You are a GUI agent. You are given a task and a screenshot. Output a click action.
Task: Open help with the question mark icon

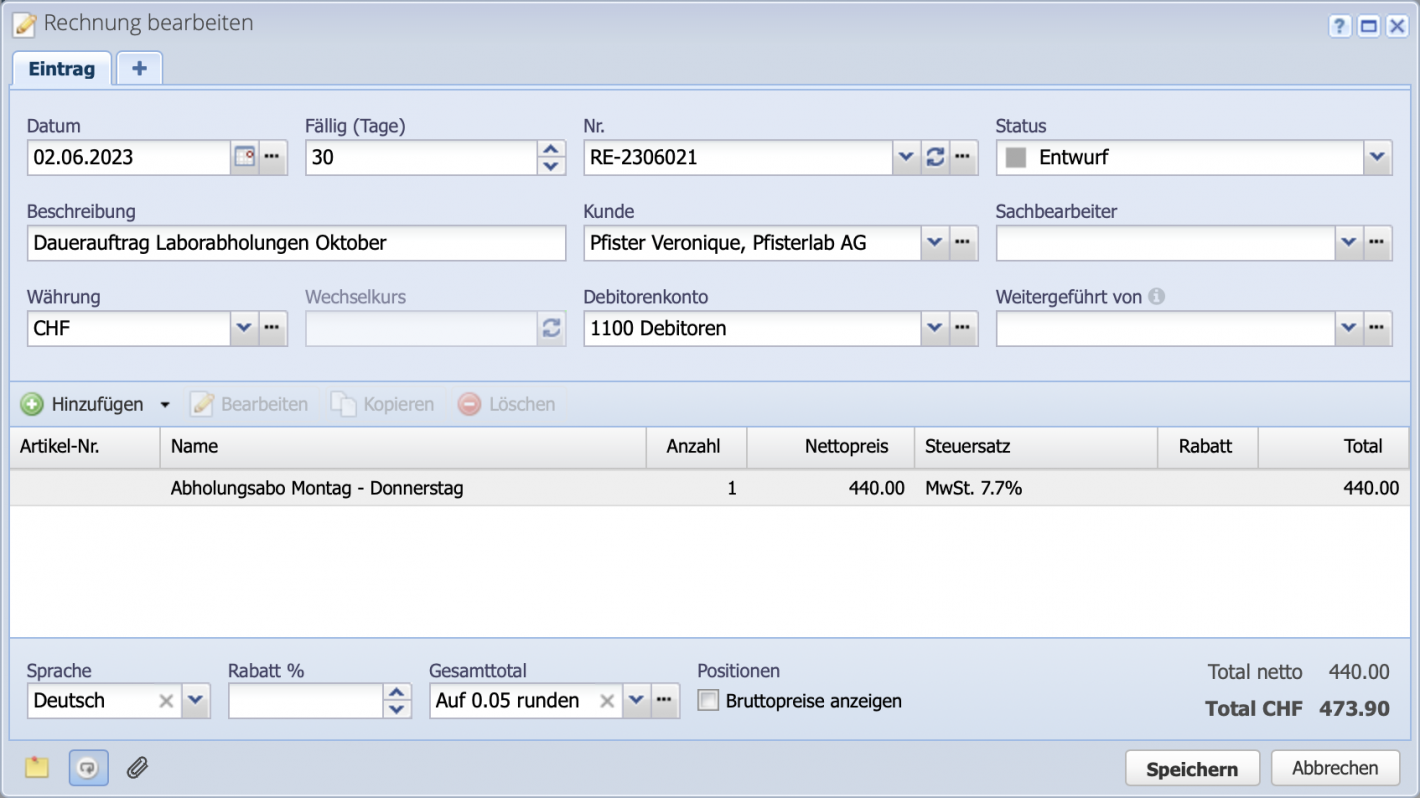(1339, 26)
